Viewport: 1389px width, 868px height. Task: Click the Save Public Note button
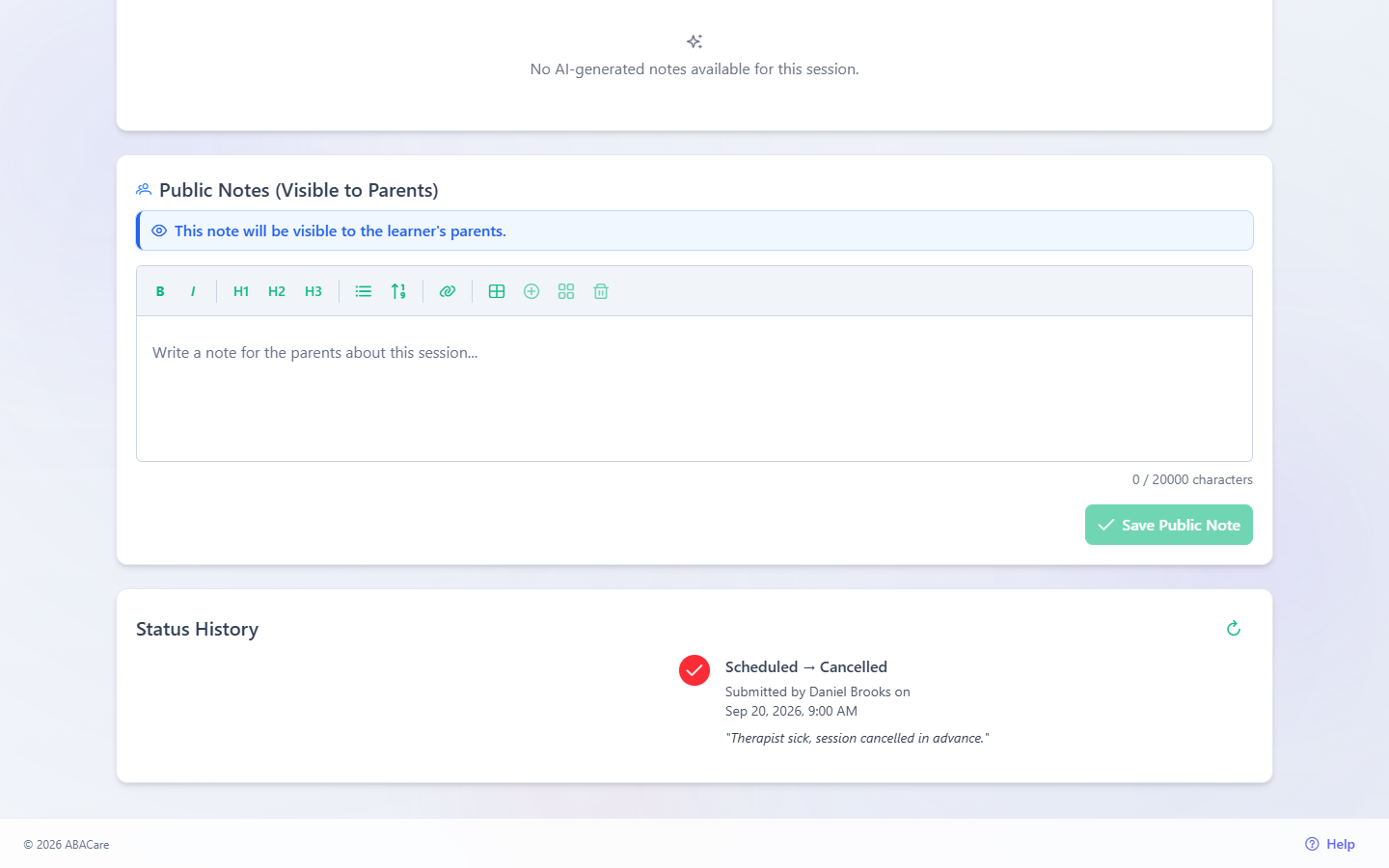tap(1169, 525)
